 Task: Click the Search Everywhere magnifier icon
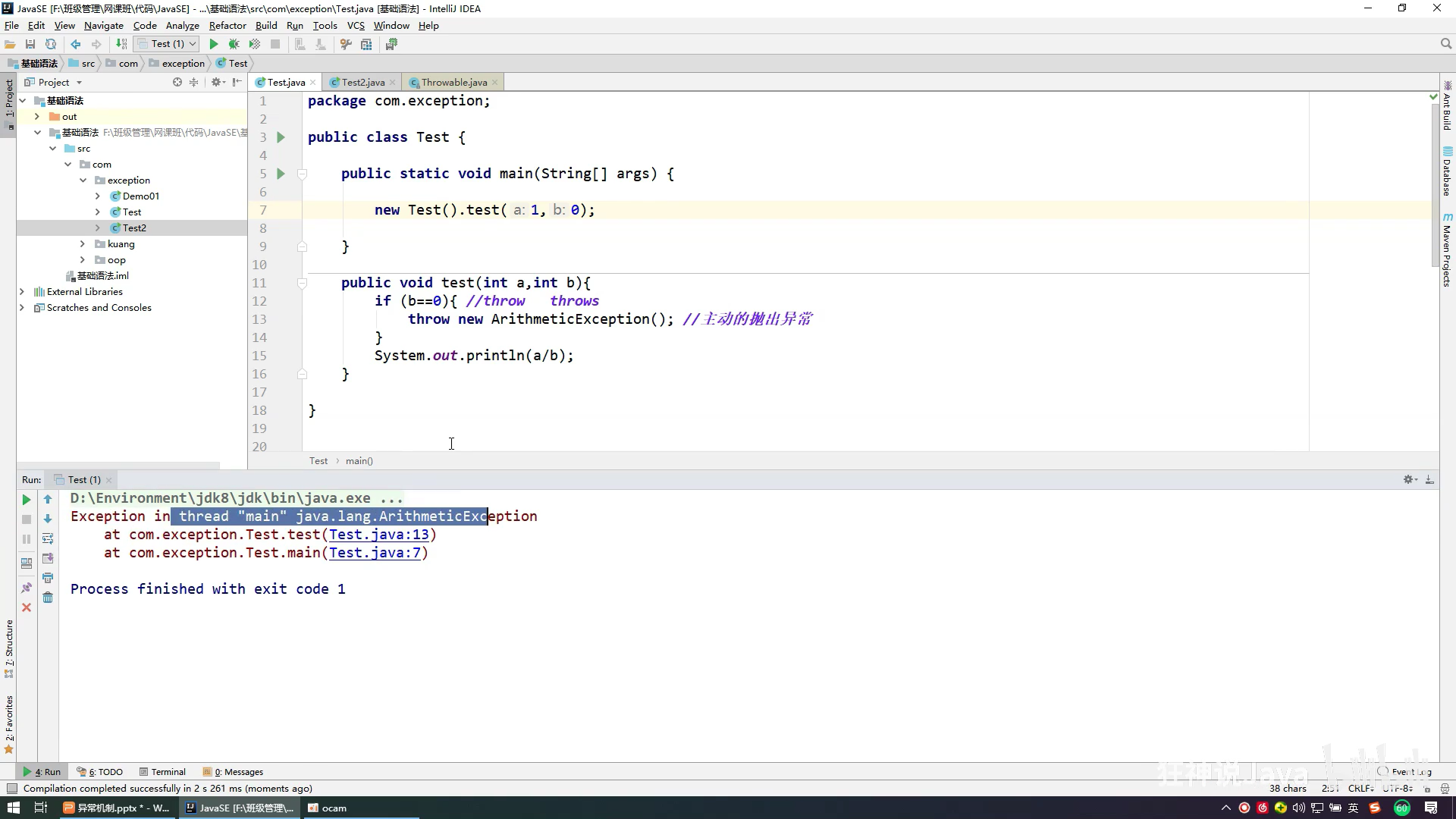click(1445, 44)
